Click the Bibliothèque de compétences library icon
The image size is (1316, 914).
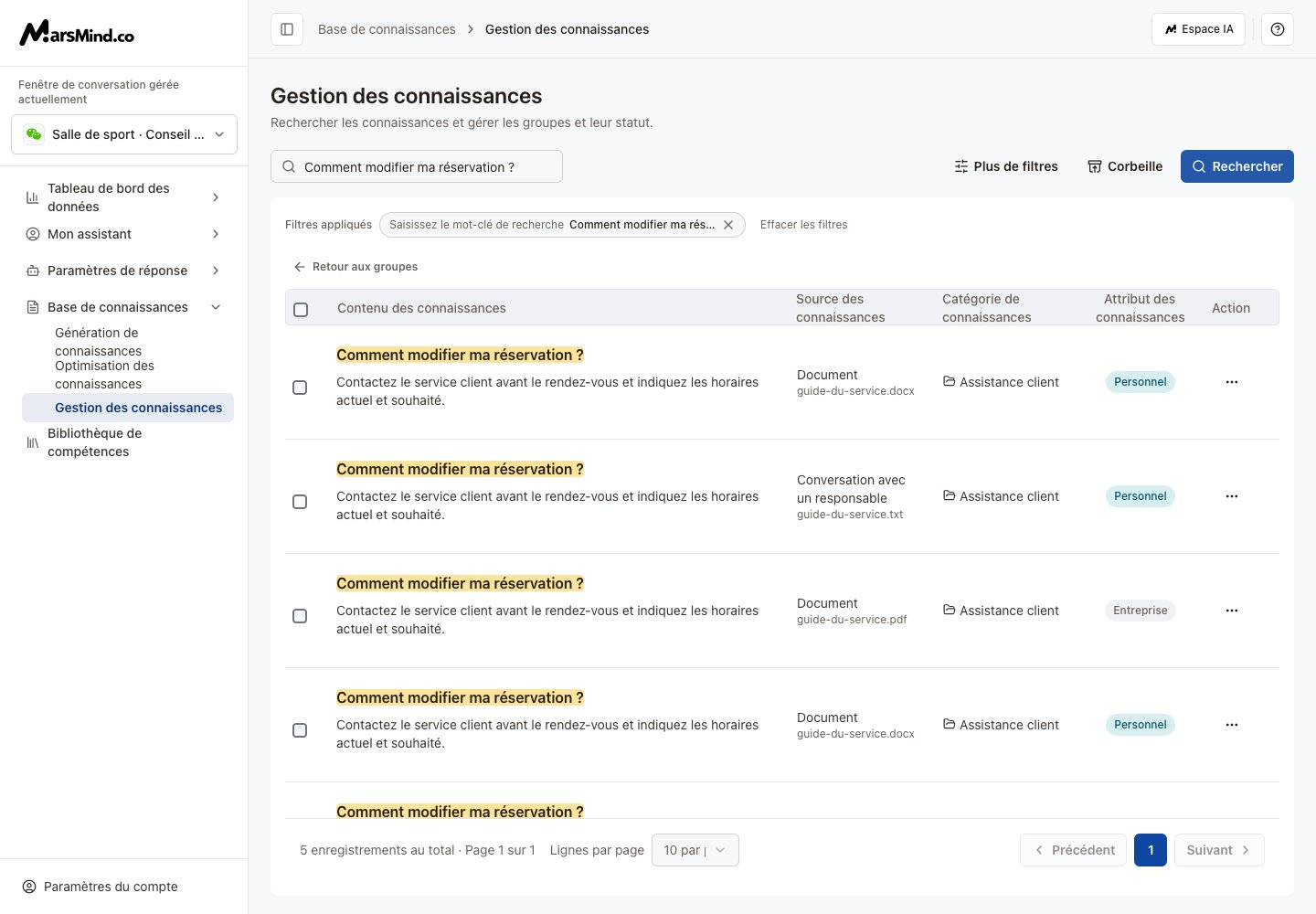[x=33, y=442]
